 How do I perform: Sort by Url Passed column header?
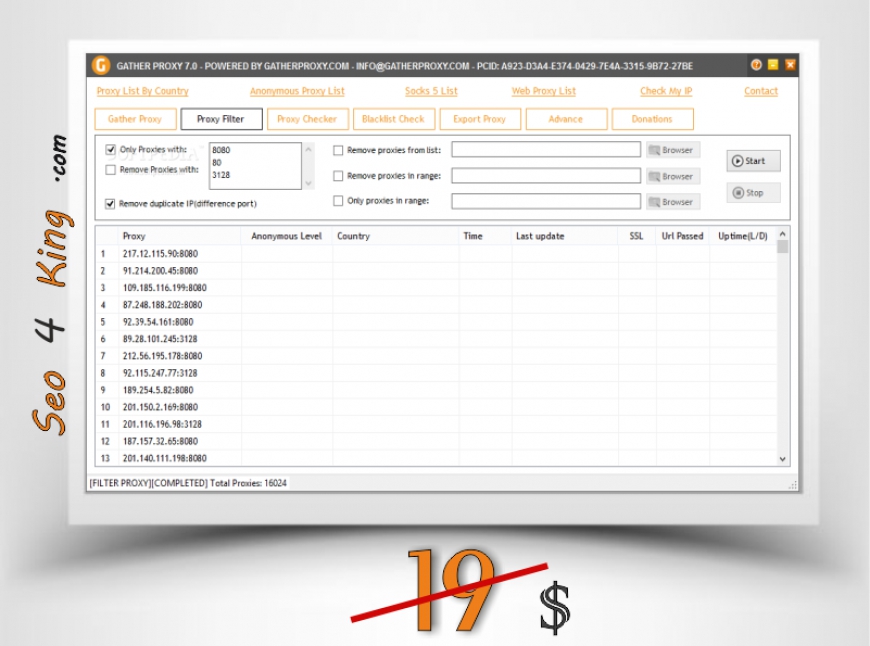pyautogui.click(x=682, y=236)
